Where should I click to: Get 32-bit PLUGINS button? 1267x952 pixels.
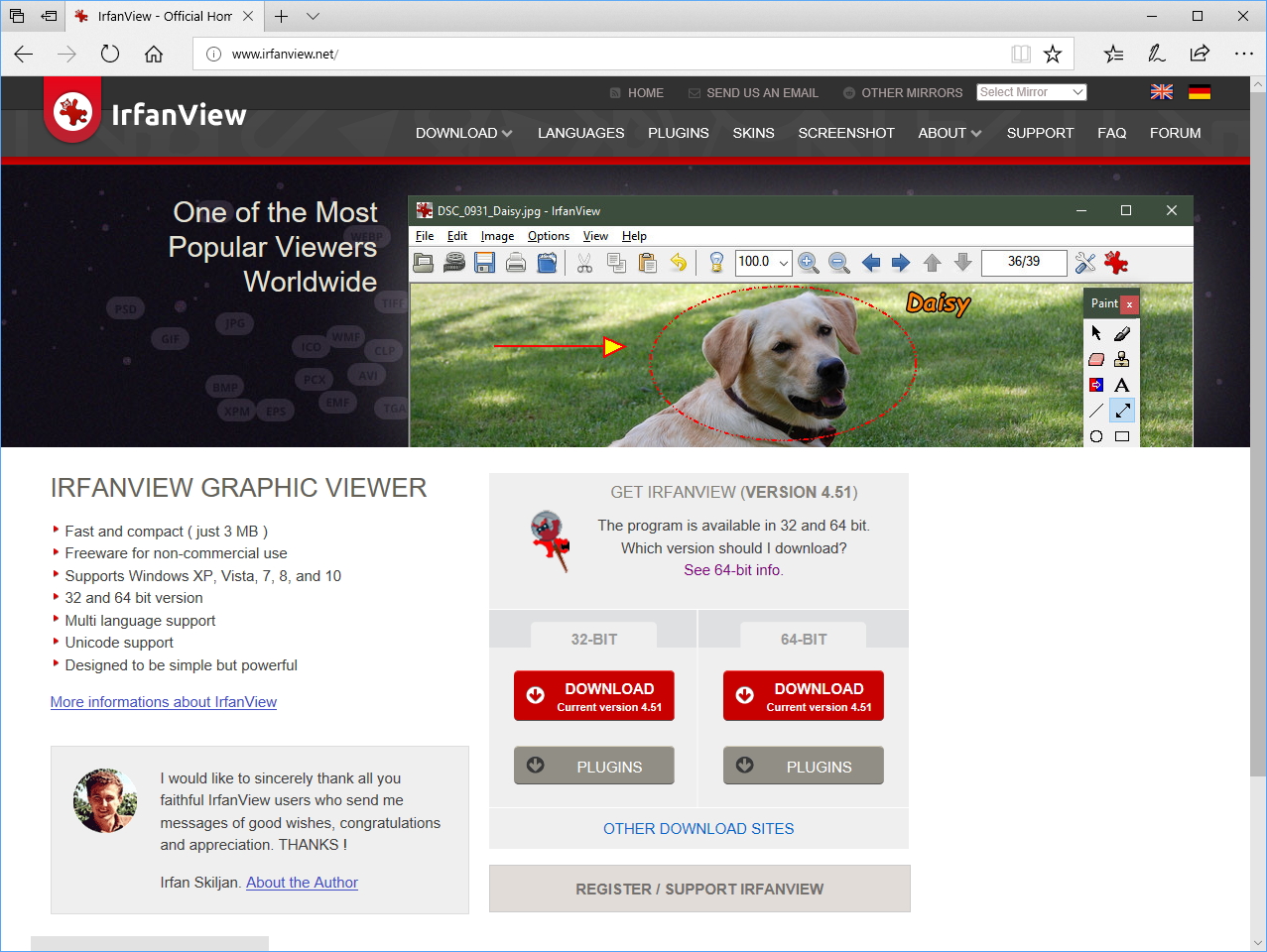coord(594,766)
